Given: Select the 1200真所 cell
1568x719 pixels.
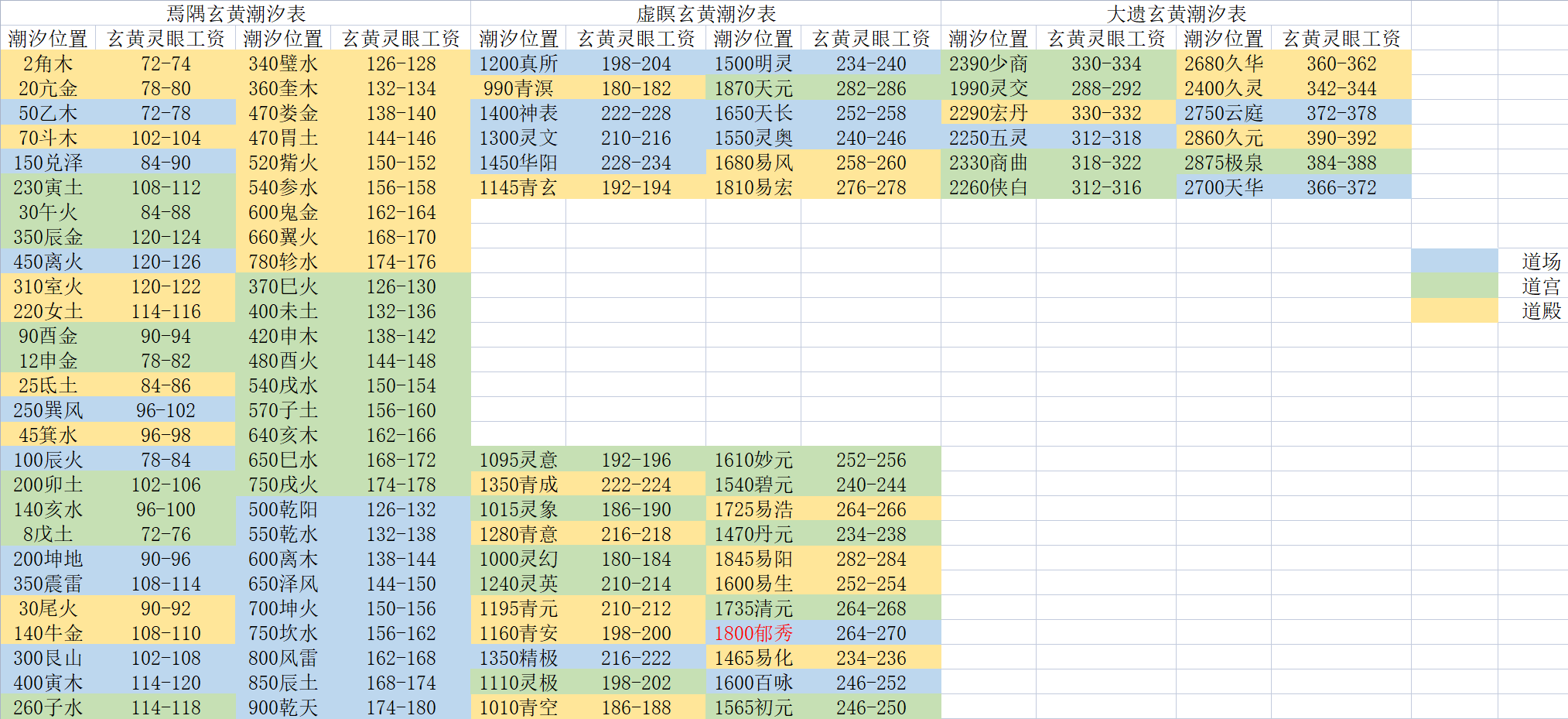Looking at the screenshot, I should (x=518, y=63).
